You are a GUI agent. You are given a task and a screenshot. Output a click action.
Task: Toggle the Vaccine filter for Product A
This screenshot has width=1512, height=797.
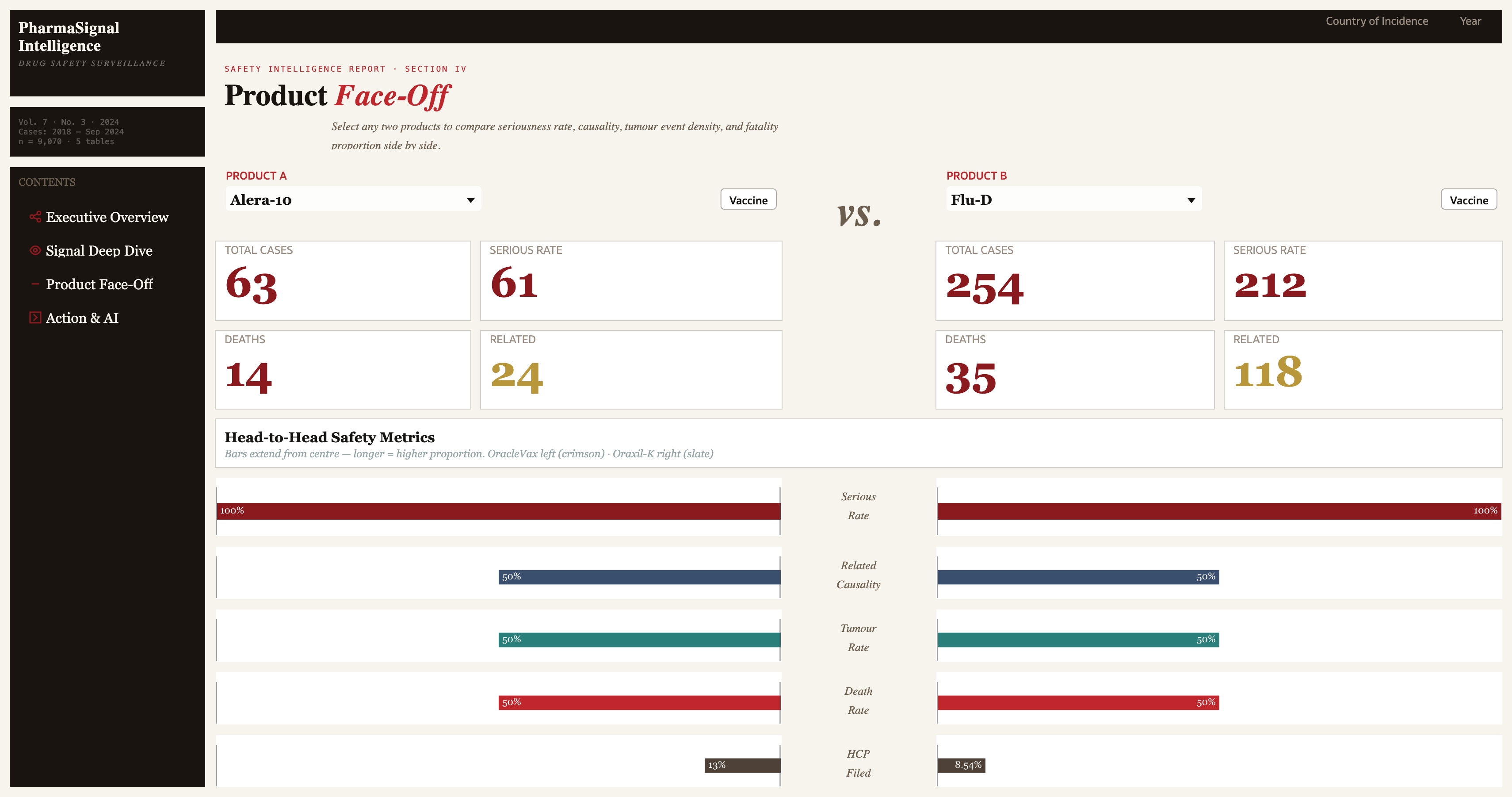[748, 199]
